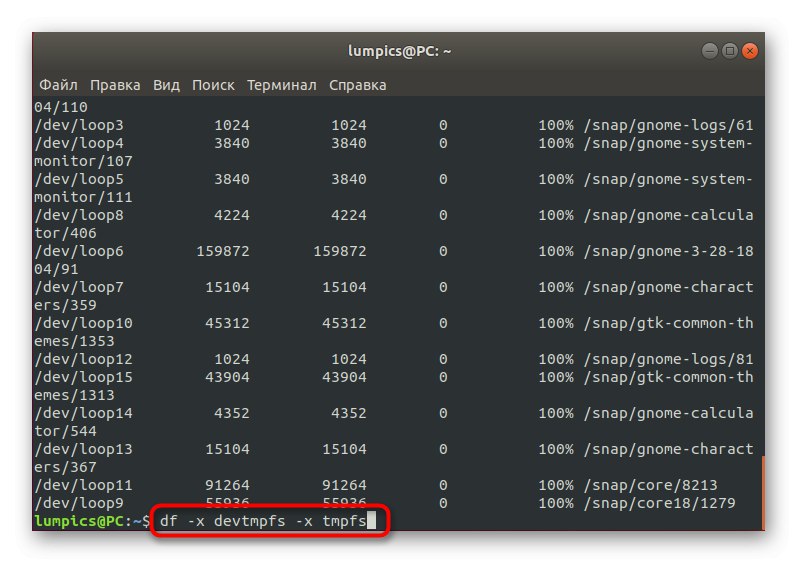Click the /snap/gnome-3-28-18 mount path
797x563 pixels.
[x=668, y=252]
